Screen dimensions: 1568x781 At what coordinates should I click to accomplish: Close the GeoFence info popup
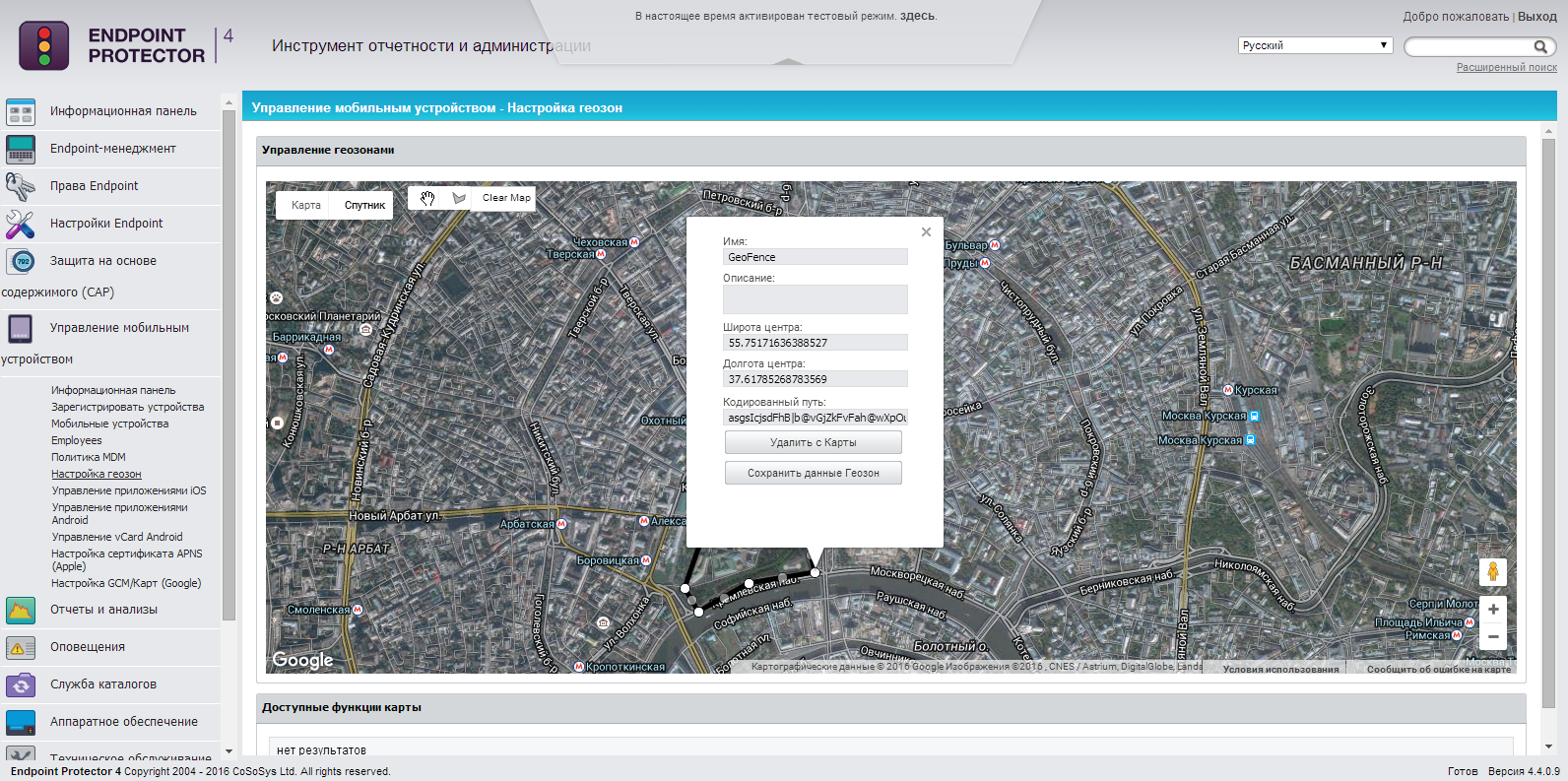[926, 232]
